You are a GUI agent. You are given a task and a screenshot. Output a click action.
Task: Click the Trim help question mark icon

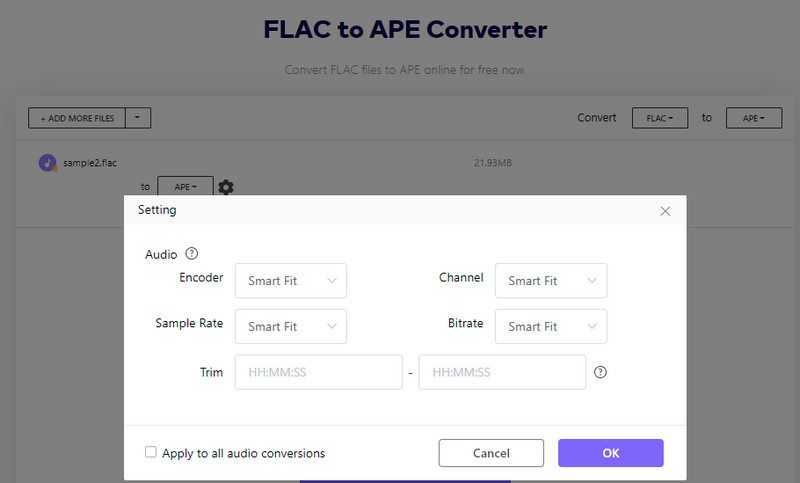tap(600, 372)
